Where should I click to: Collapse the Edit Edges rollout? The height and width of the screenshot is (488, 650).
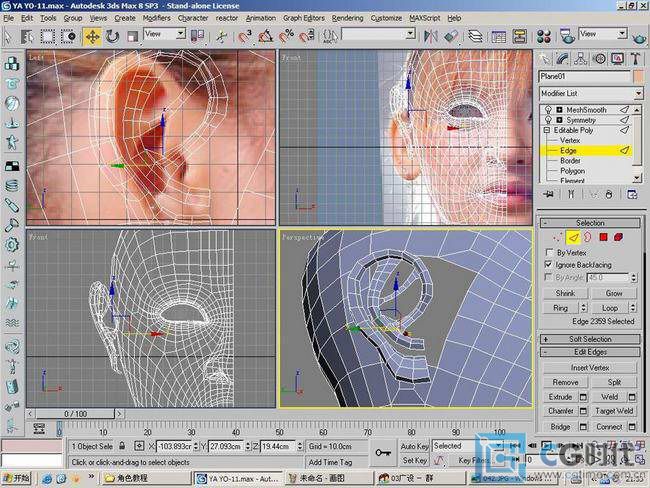(590, 352)
